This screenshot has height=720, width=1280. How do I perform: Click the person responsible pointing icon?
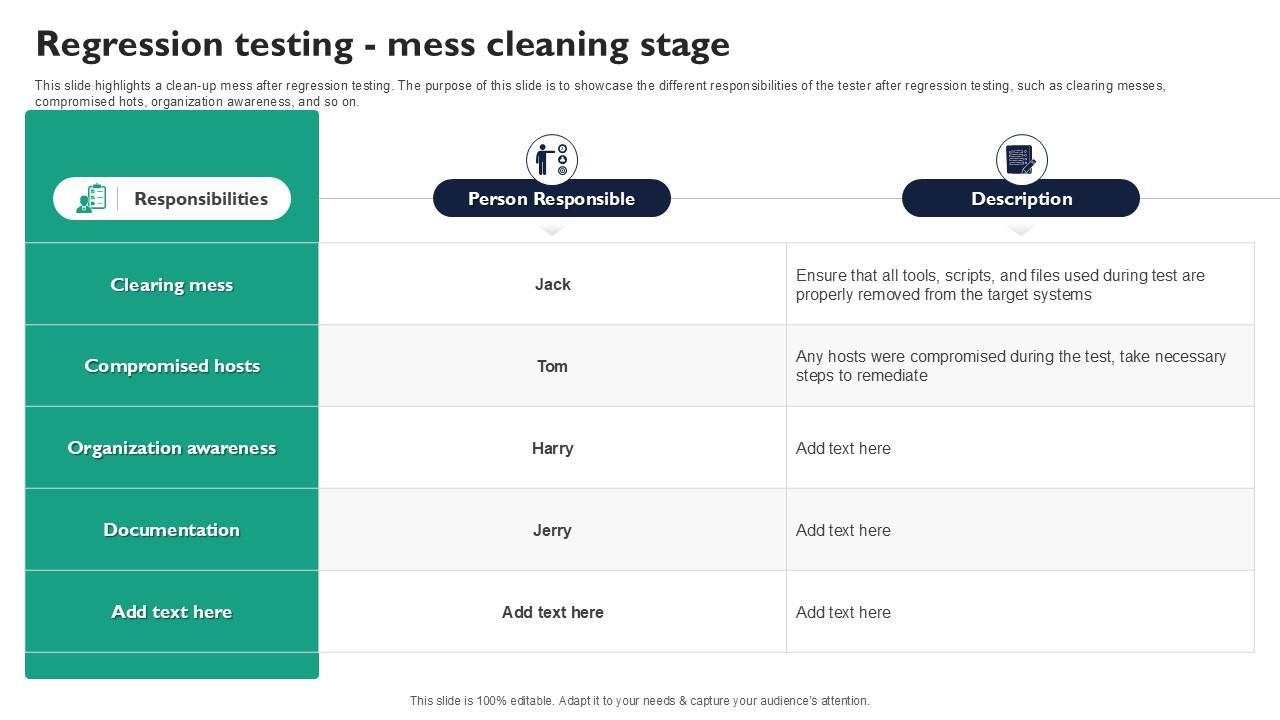[x=552, y=159]
